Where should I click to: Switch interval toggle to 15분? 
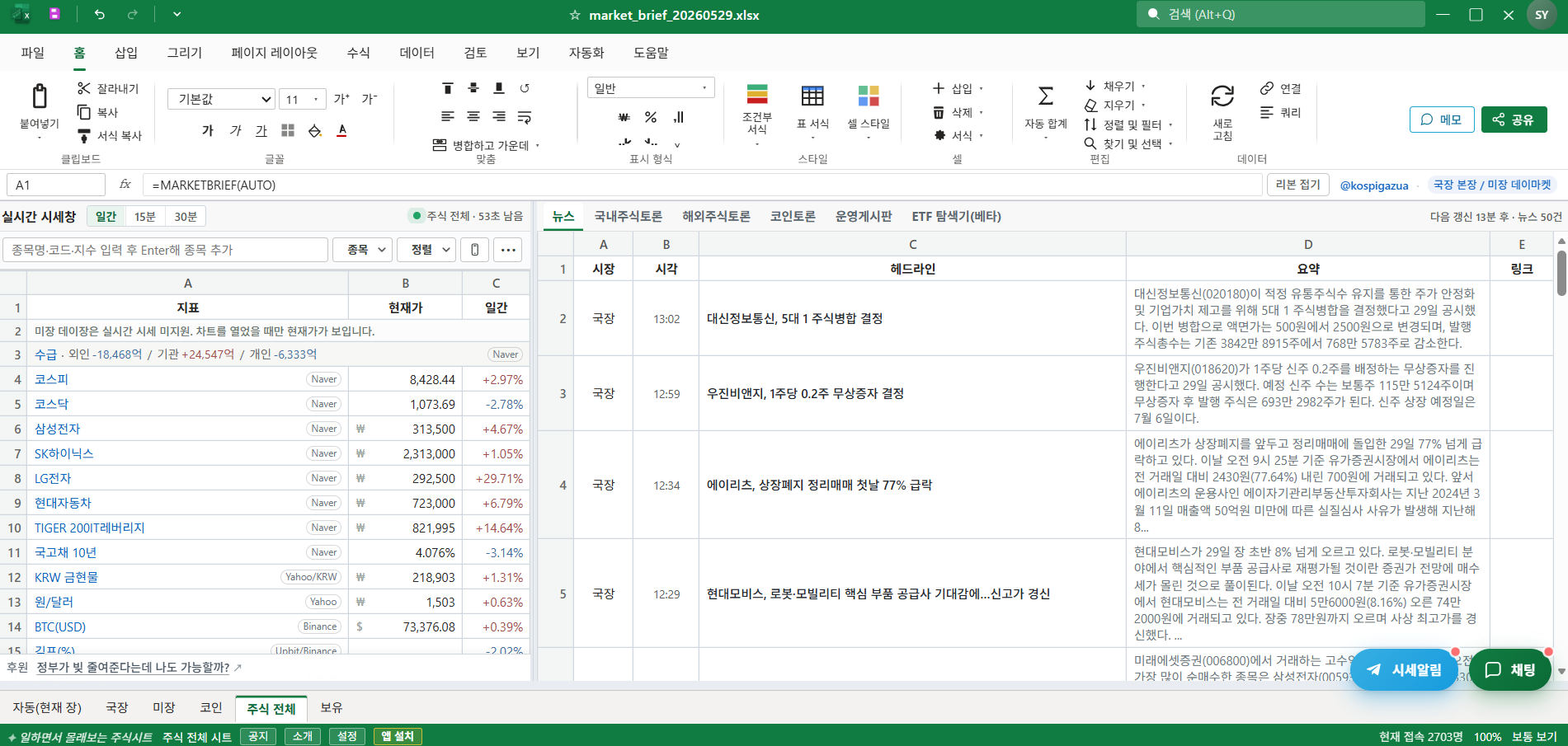tap(145, 216)
